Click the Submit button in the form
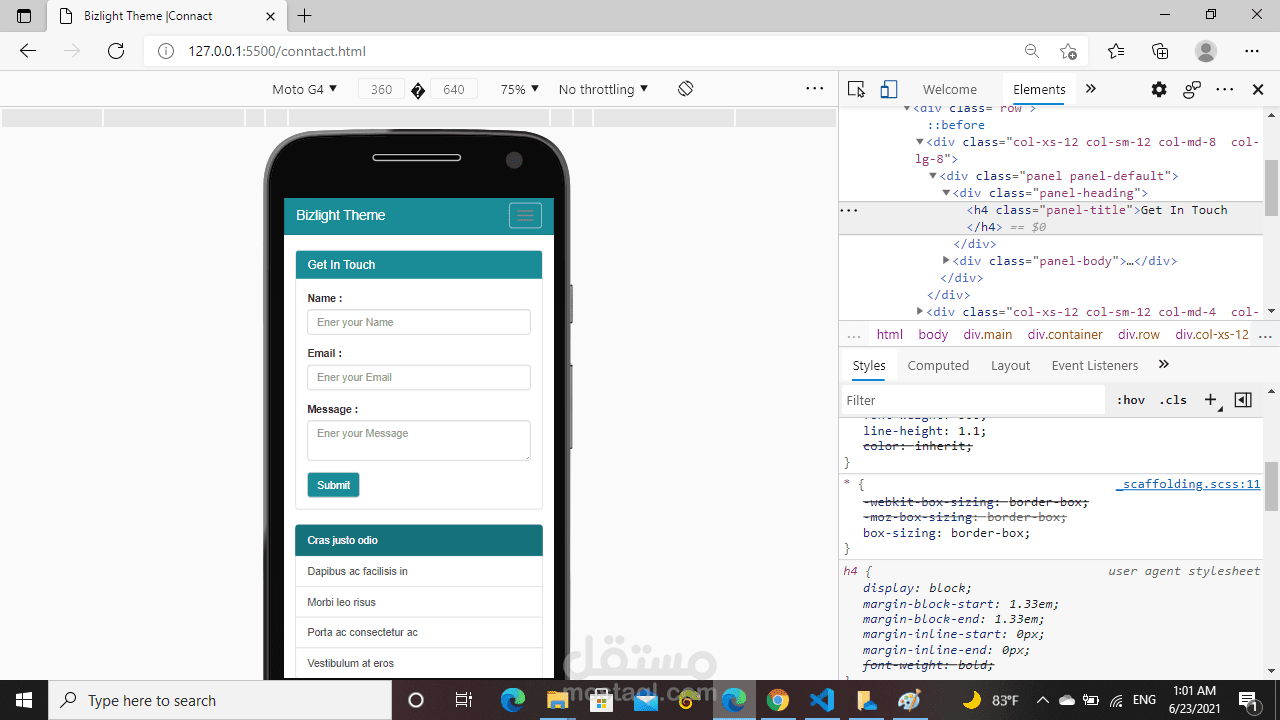1280x720 pixels. click(x=333, y=485)
